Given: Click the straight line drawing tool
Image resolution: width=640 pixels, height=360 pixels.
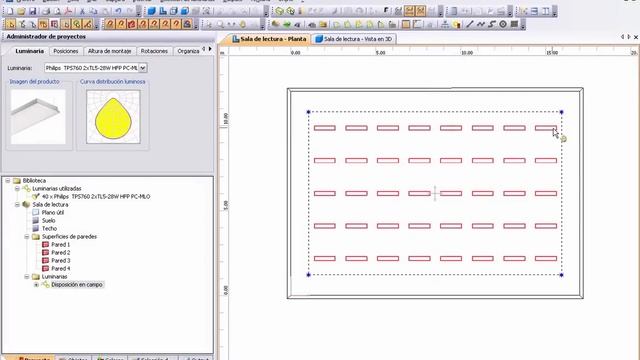Looking at the screenshot, I should pyautogui.click(x=469, y=24).
